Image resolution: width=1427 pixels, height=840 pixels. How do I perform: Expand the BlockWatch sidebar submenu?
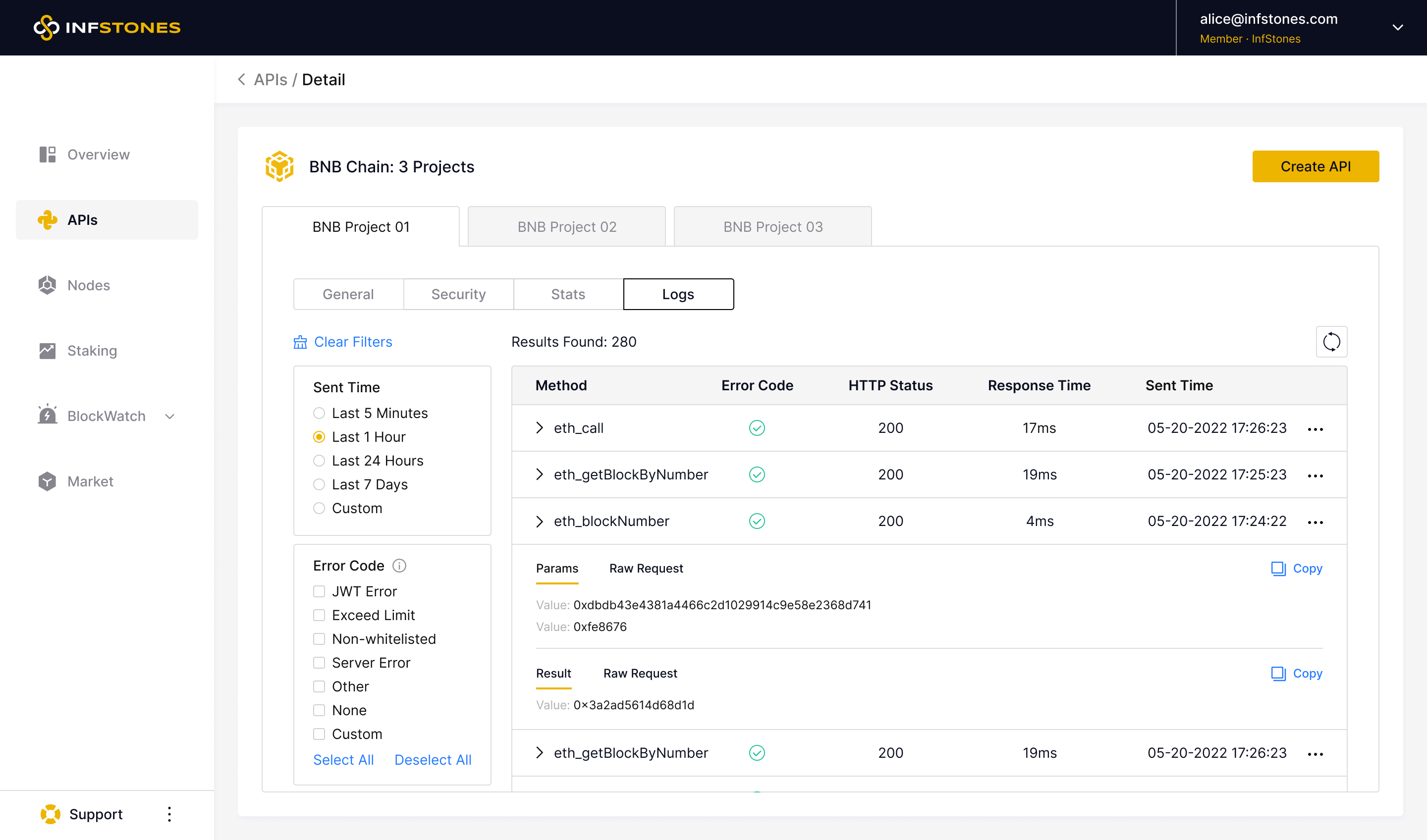pos(170,417)
